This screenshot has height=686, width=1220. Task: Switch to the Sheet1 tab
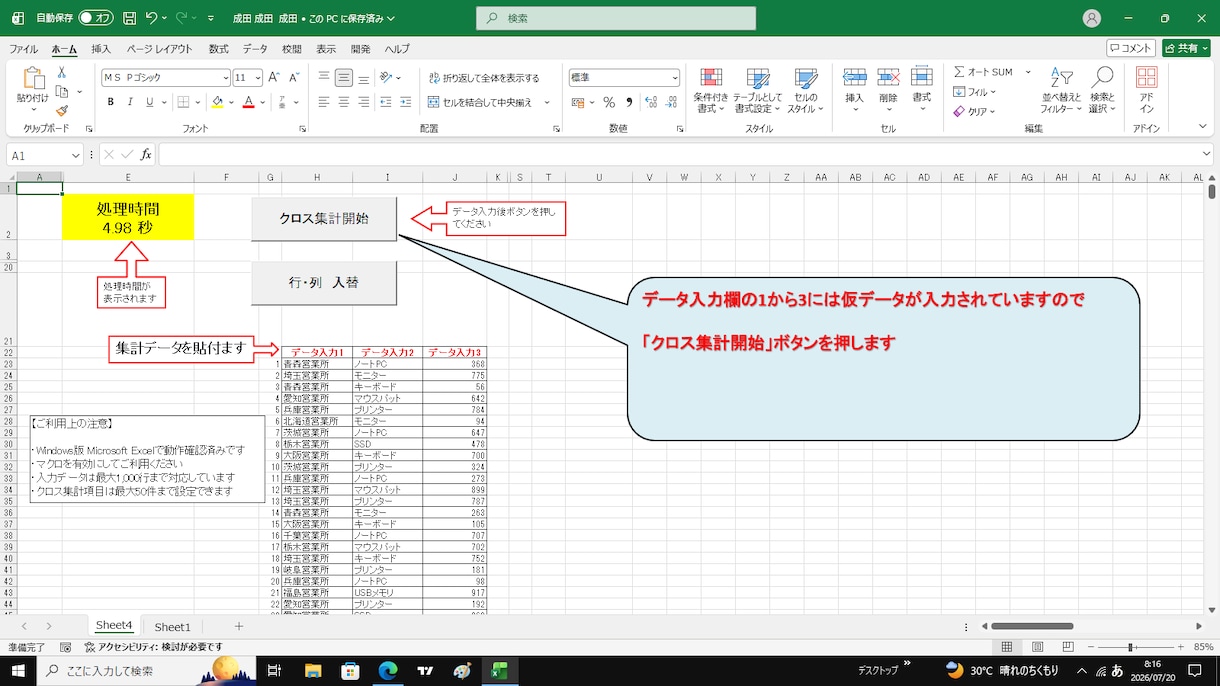[172, 627]
